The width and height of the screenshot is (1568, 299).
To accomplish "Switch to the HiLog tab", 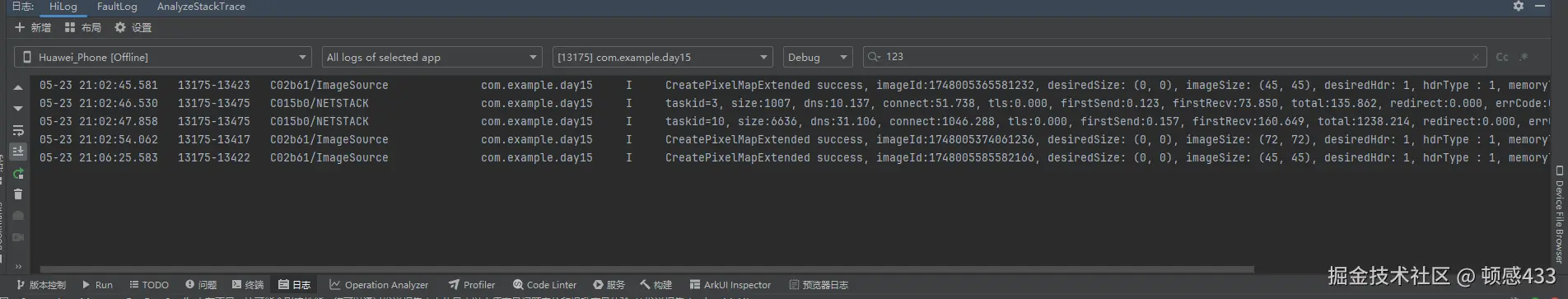I will coord(63,7).
